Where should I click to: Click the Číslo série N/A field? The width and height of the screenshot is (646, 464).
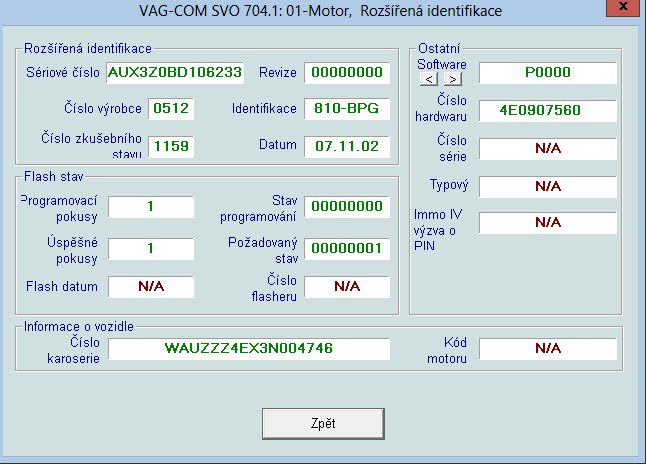(x=548, y=148)
